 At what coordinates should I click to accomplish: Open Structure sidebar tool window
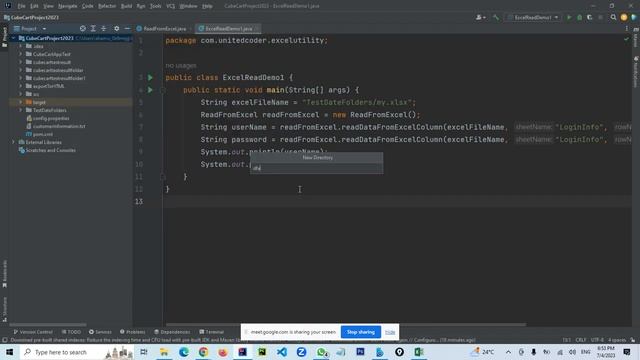[x=4, y=309]
